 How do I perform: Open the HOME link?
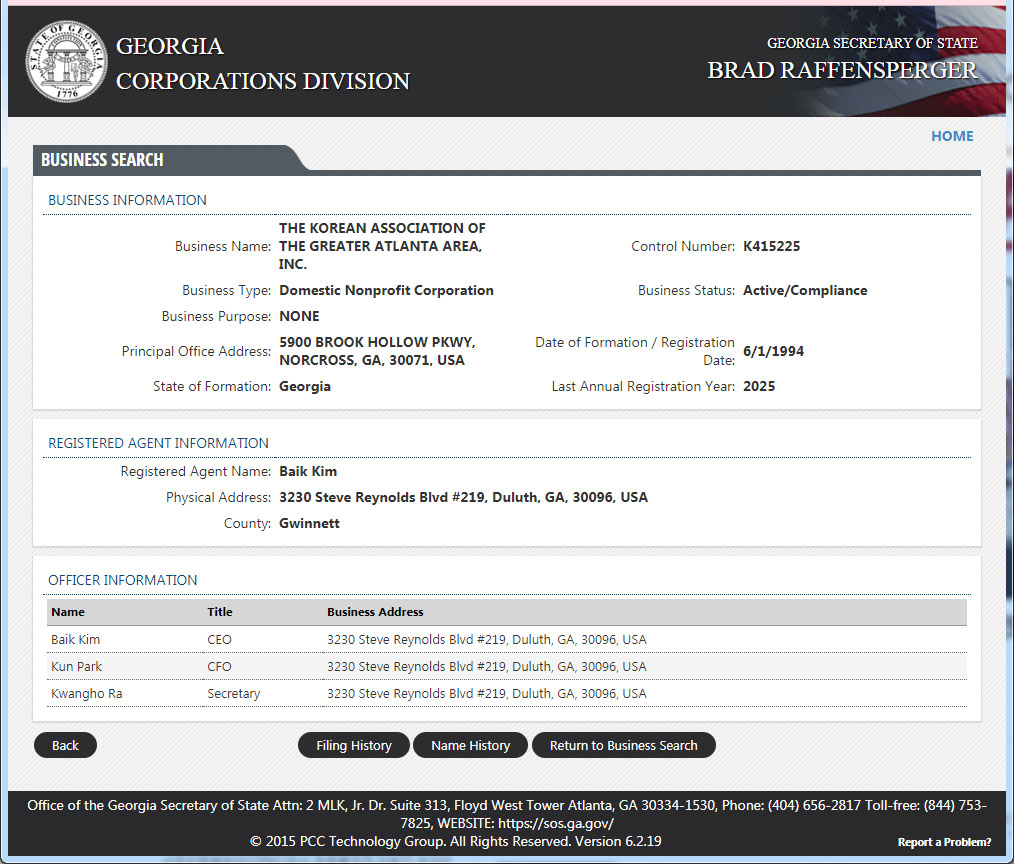tap(951, 136)
